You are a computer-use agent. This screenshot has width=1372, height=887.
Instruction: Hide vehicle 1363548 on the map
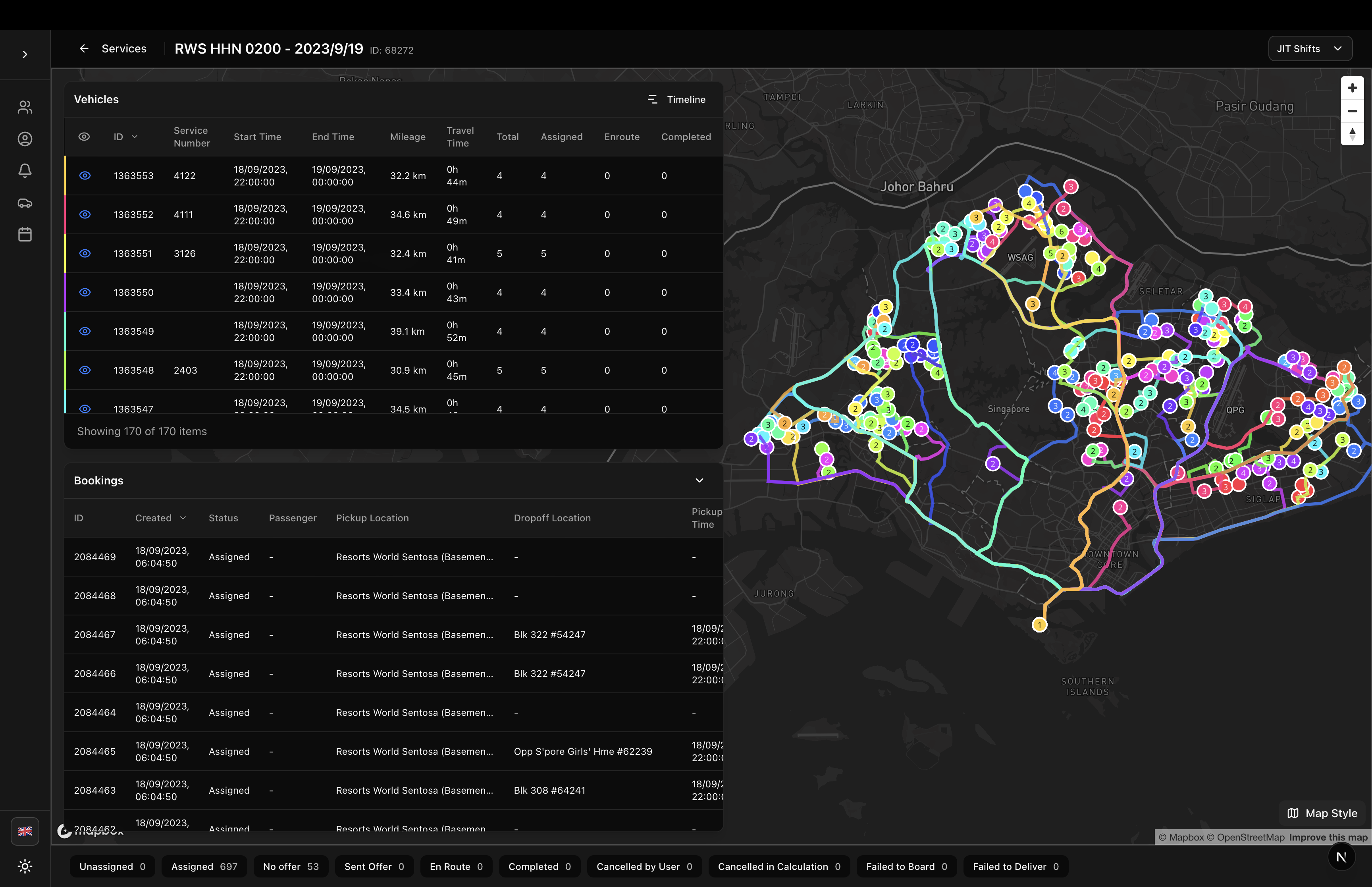[x=85, y=370]
